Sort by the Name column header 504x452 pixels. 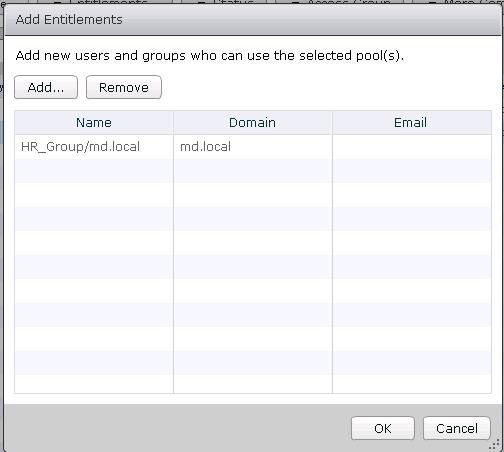click(94, 123)
